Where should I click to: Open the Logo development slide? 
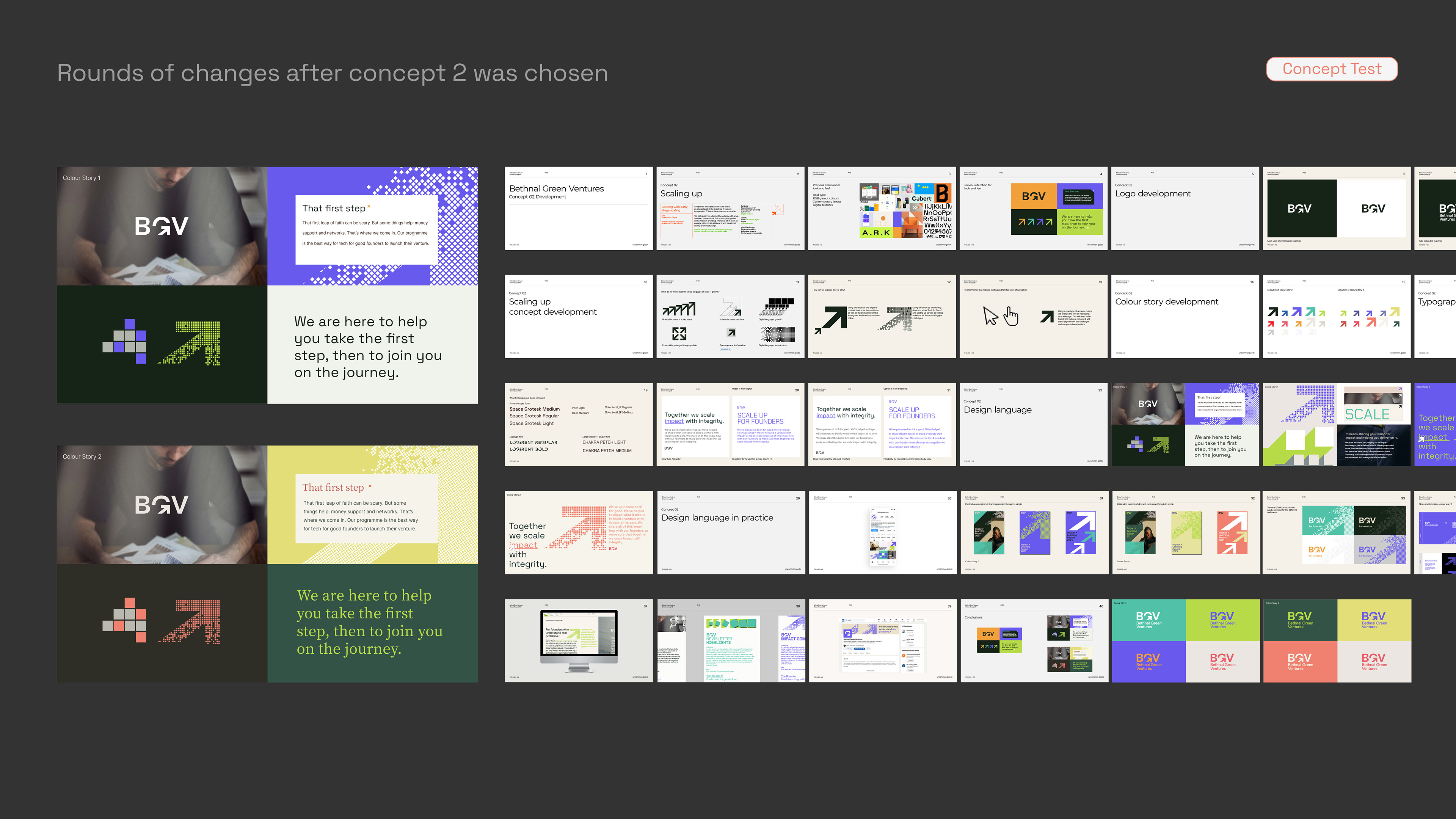[1185, 208]
